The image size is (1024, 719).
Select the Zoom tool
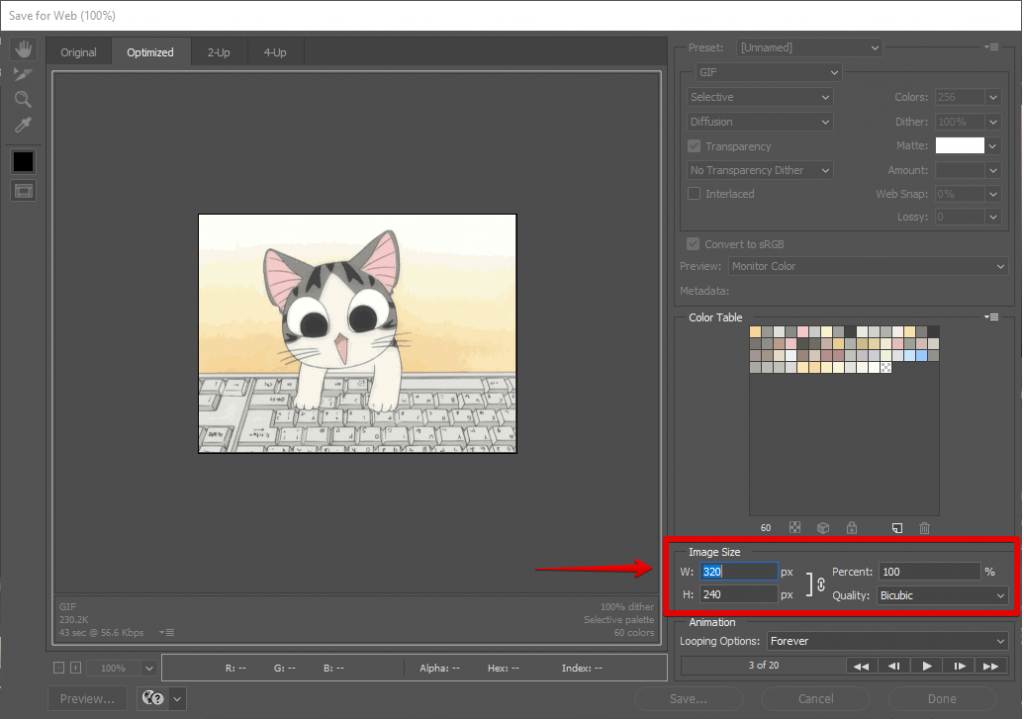(x=23, y=99)
